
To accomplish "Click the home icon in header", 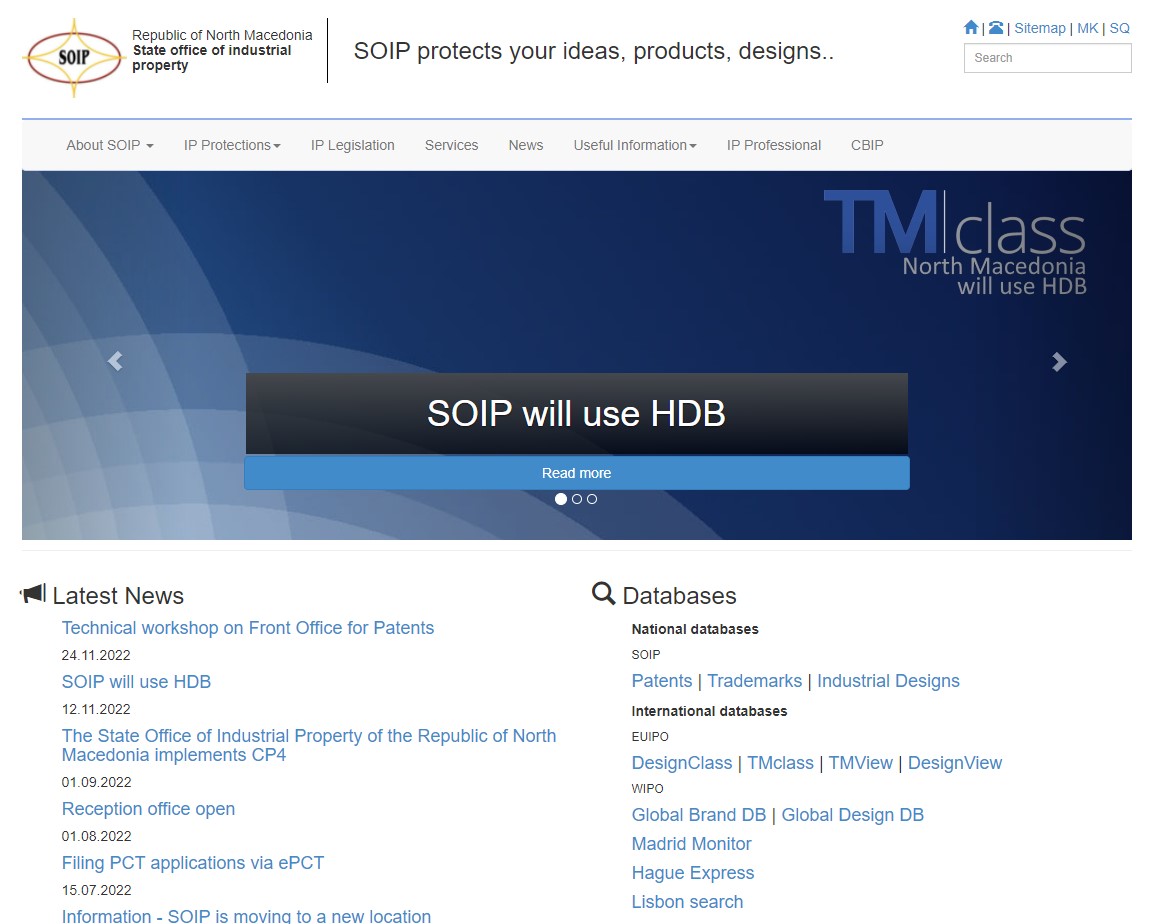I will [971, 28].
